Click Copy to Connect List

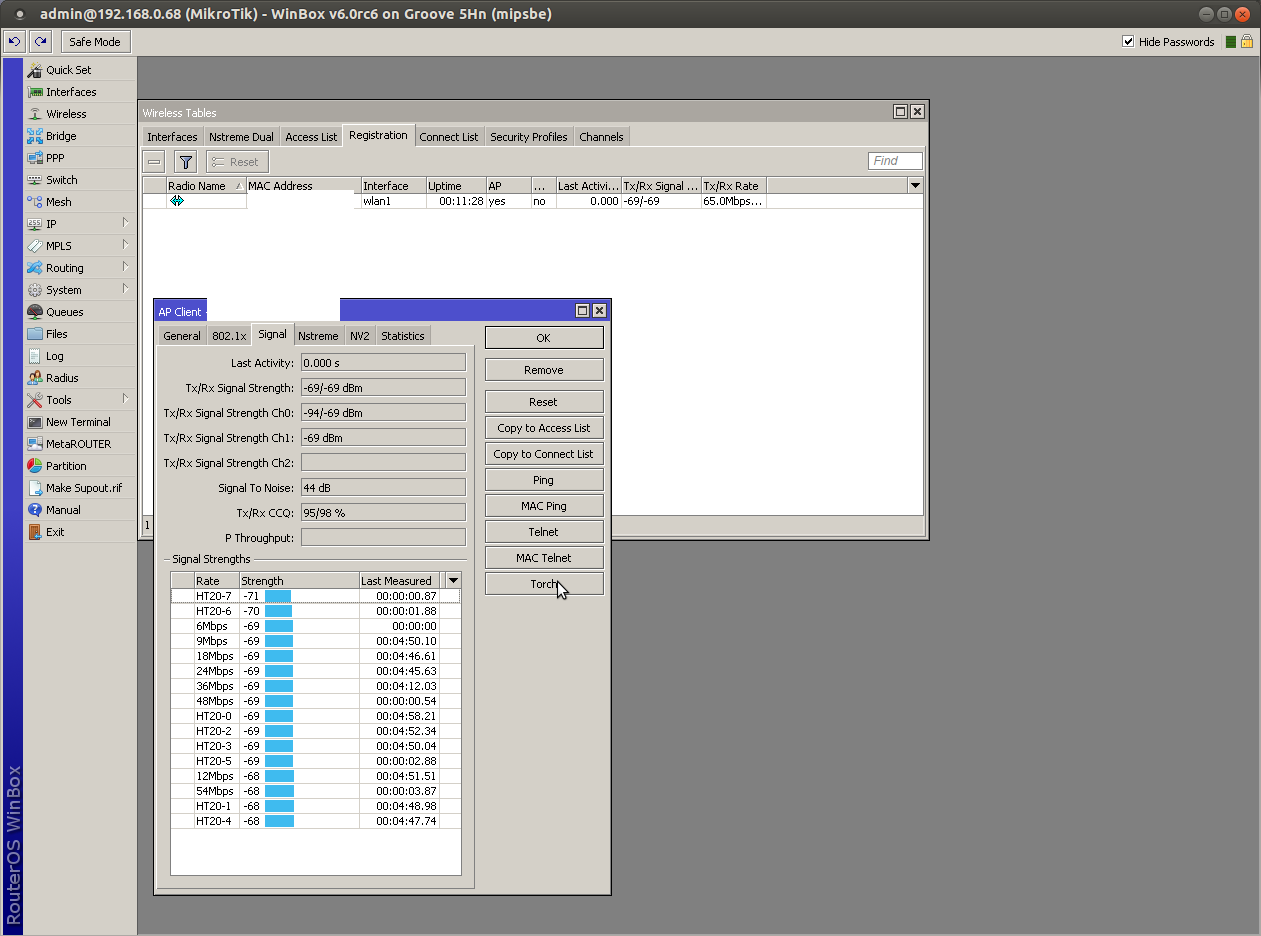(544, 454)
